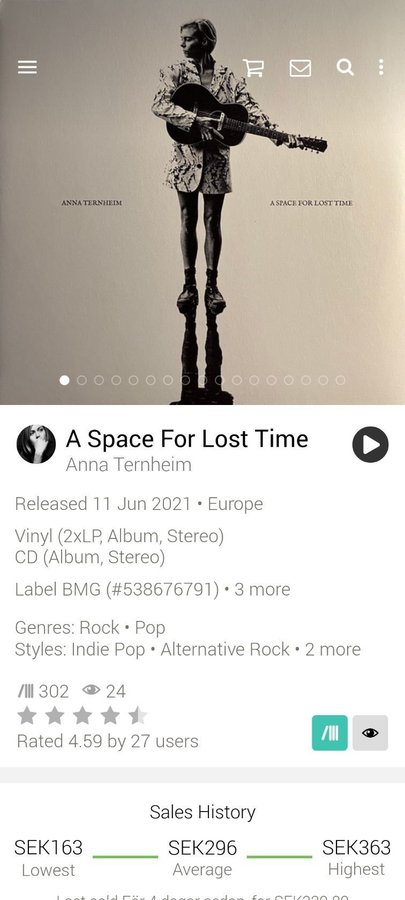Open the hamburger navigation menu

27,67
